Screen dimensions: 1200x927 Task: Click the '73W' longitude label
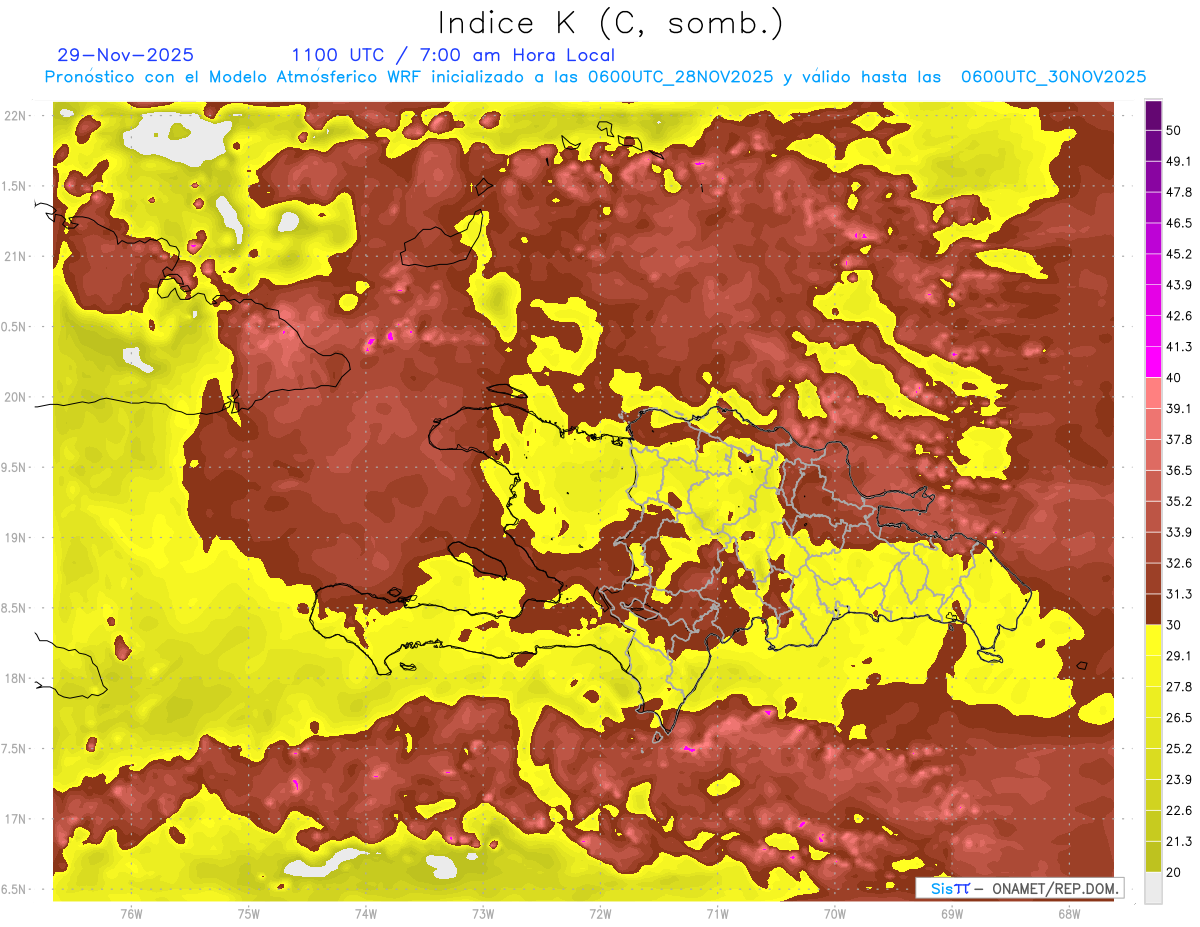[x=483, y=913]
